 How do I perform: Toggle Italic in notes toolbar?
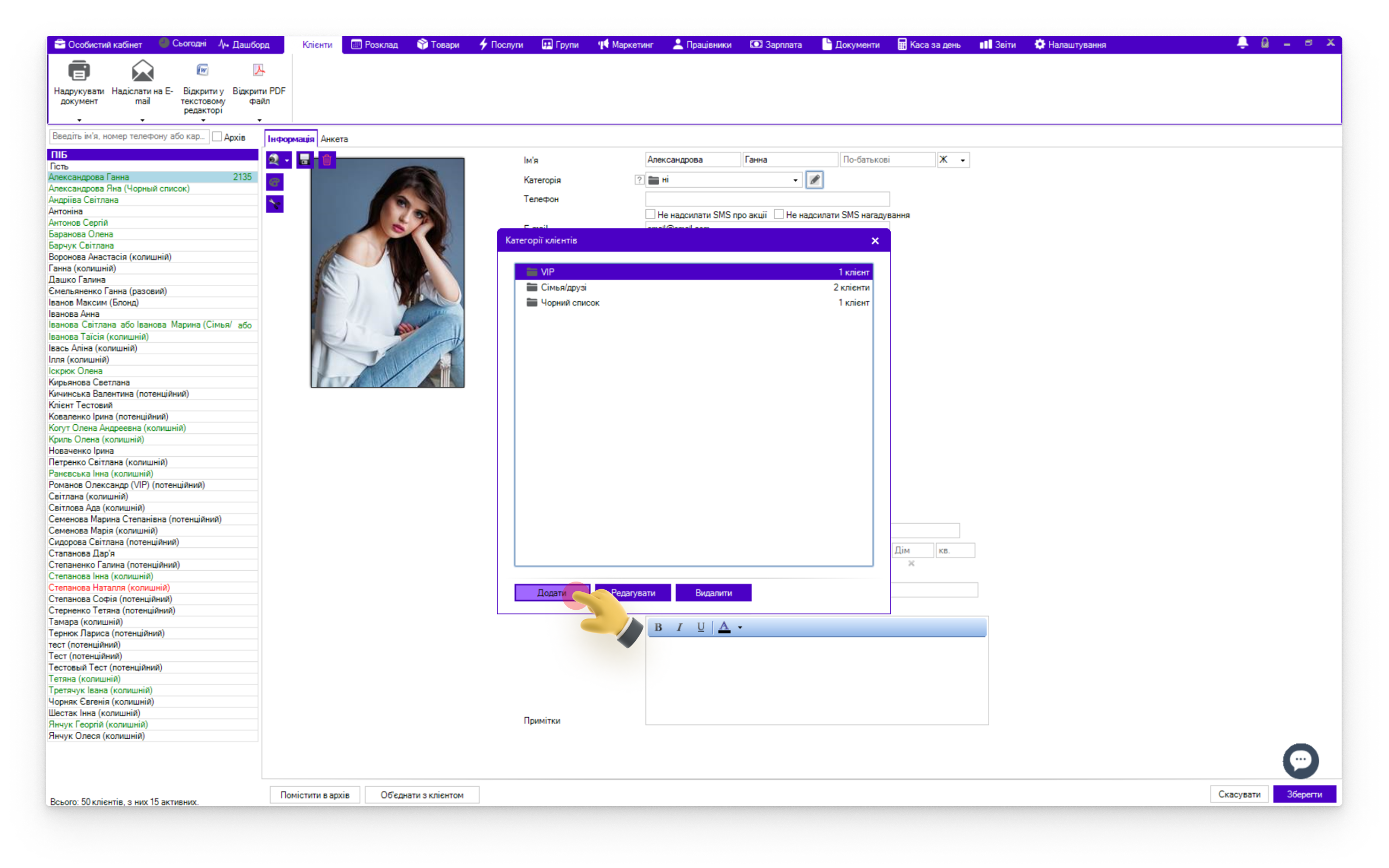[679, 627]
